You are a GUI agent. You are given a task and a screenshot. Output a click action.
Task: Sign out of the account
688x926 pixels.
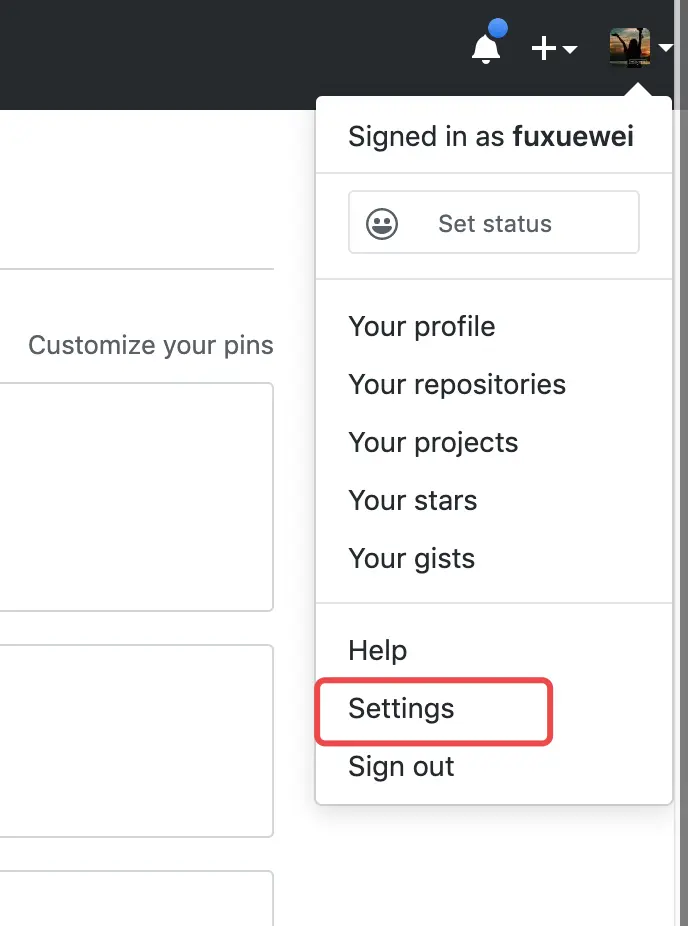[401, 767]
